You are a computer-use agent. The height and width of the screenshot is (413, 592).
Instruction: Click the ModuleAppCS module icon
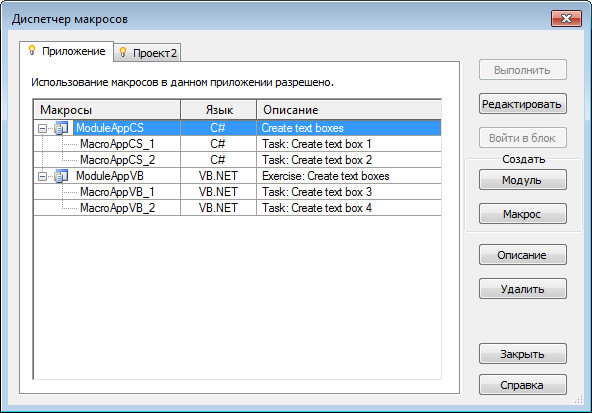coord(61,128)
